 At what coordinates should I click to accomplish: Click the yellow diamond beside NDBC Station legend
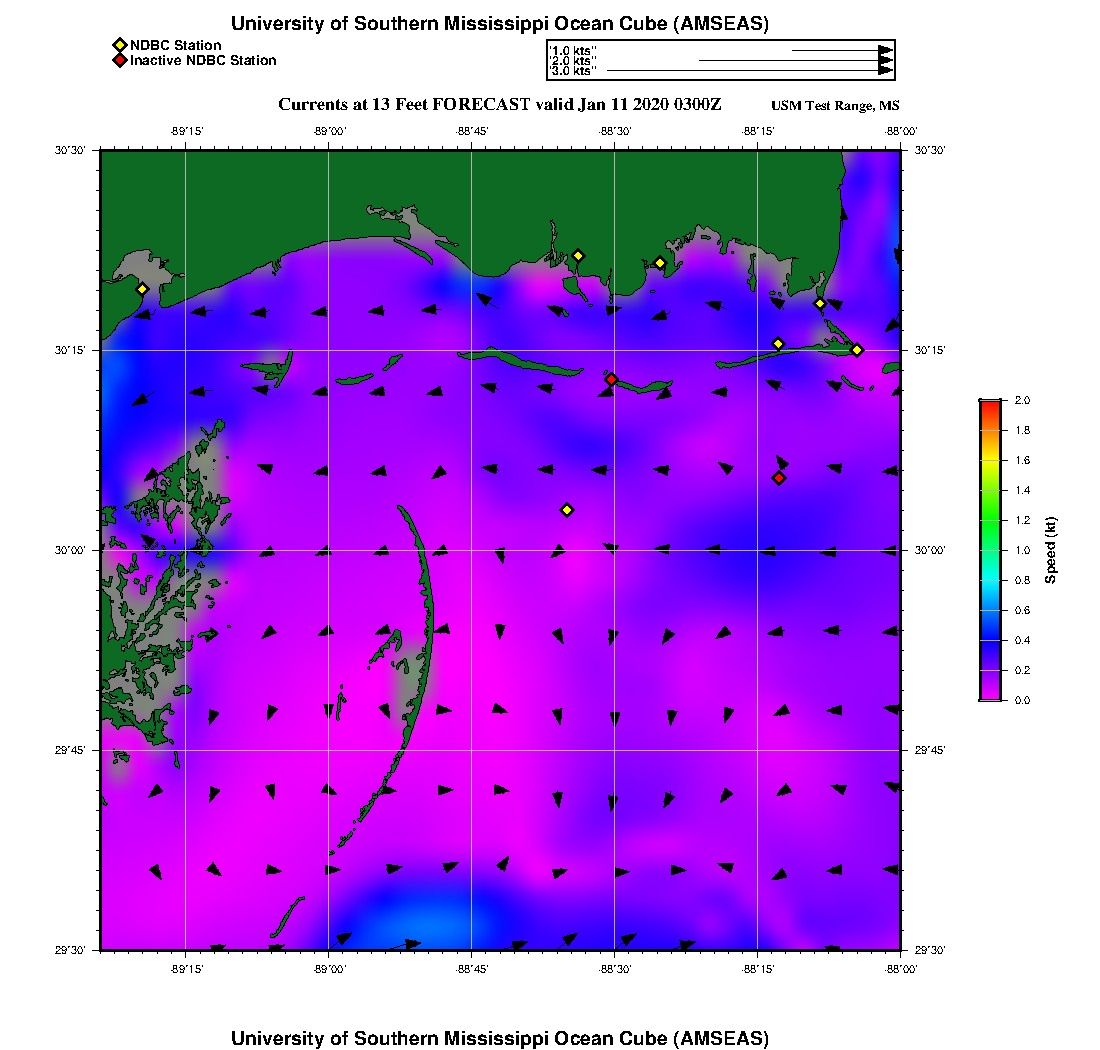[119, 45]
